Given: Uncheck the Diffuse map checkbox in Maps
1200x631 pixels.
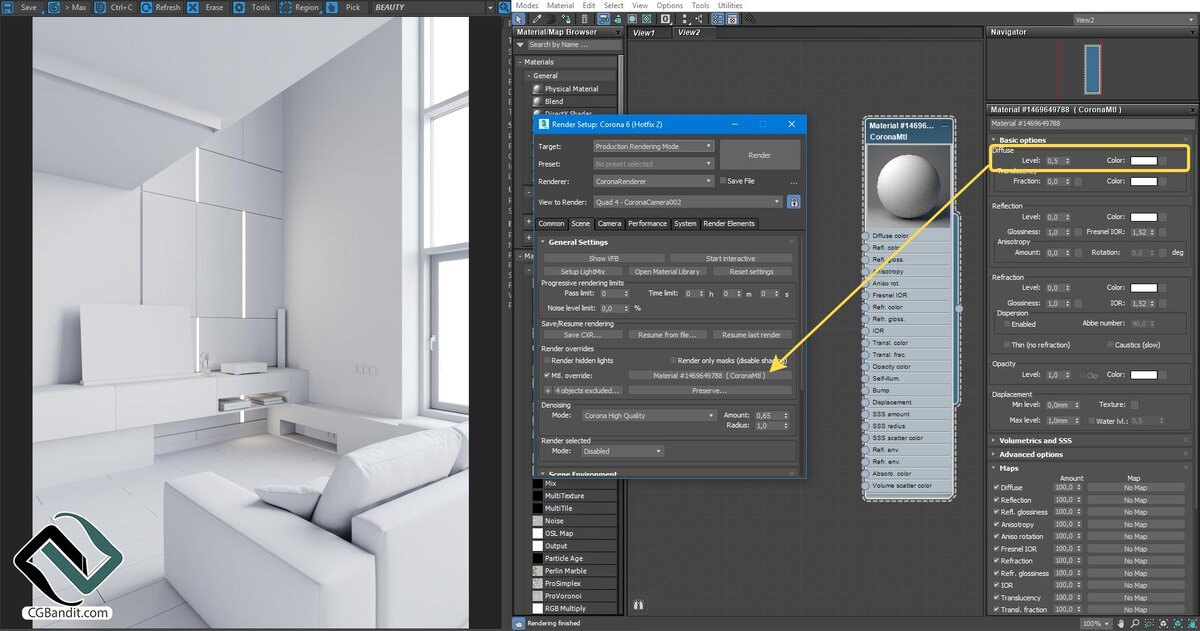Looking at the screenshot, I should [x=997, y=488].
